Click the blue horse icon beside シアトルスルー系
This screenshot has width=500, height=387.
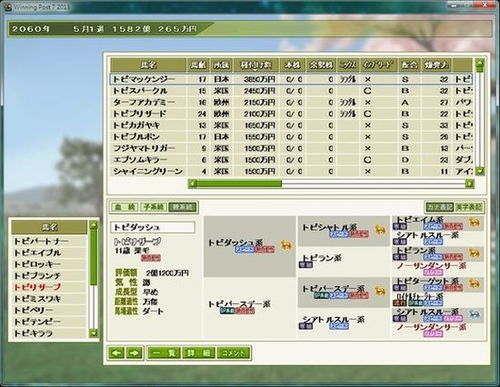[474, 314]
